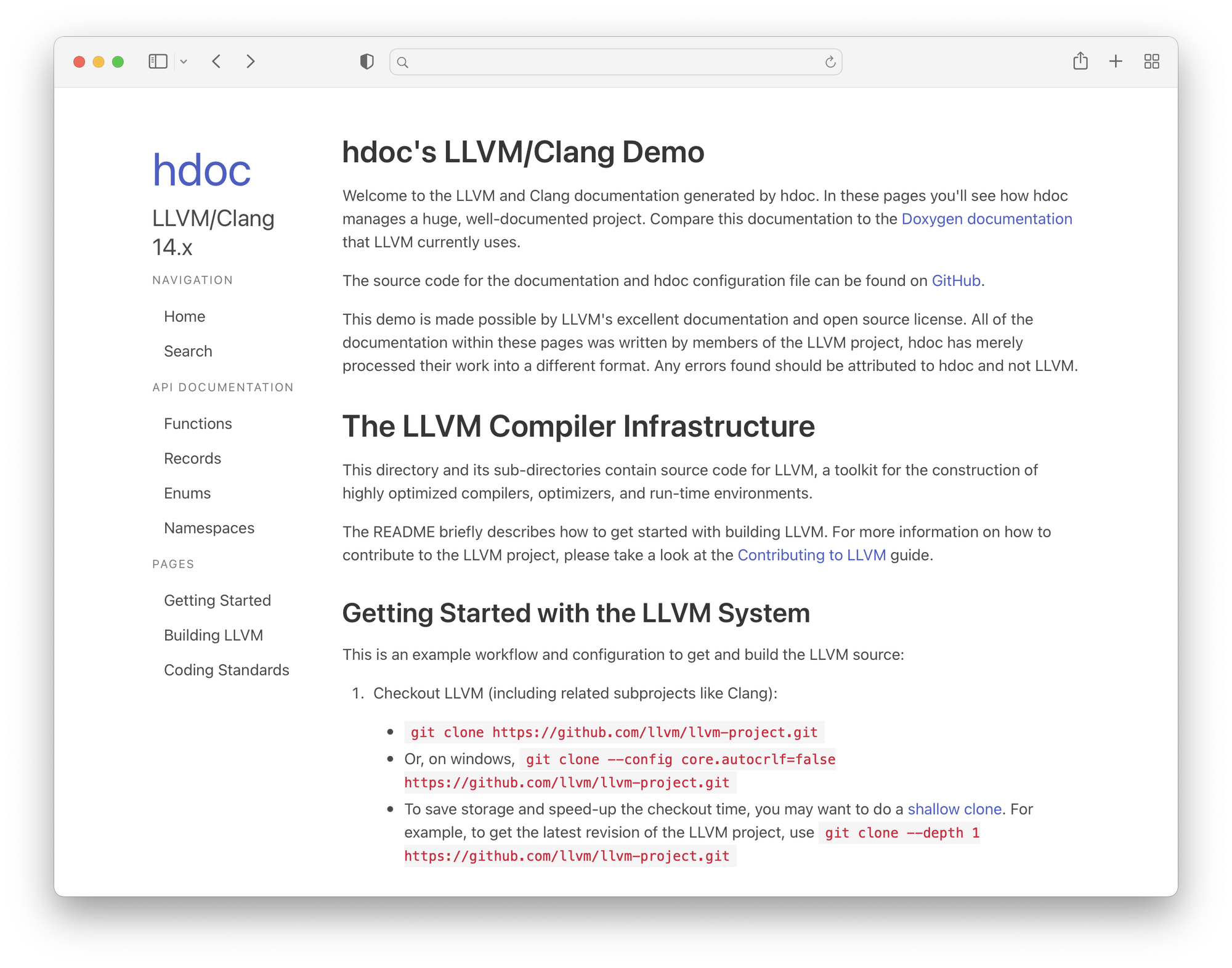Open Enums in API documentation

pos(187,494)
